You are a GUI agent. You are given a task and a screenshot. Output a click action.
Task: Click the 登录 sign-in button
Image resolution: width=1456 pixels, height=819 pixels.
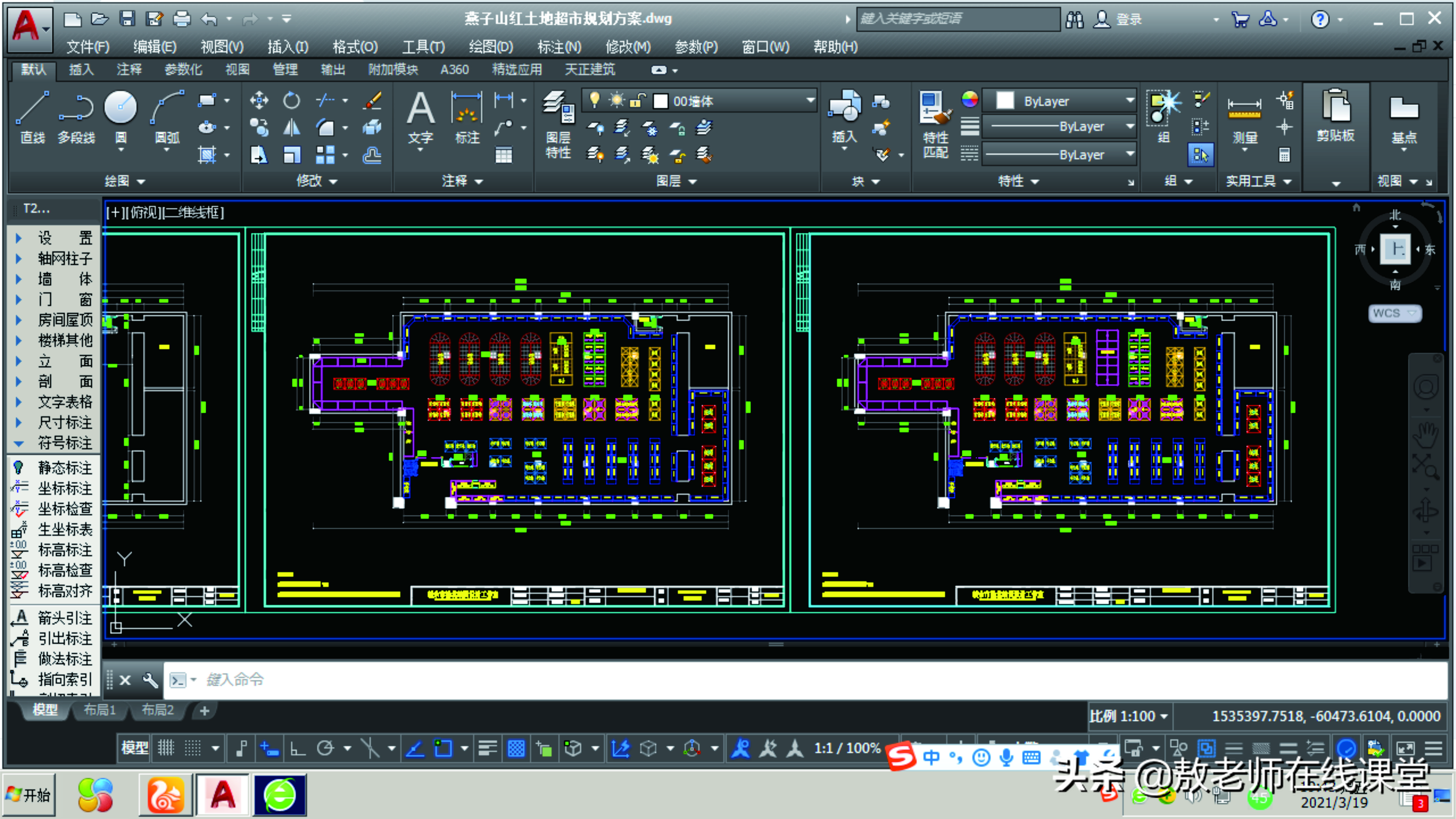[1119, 19]
